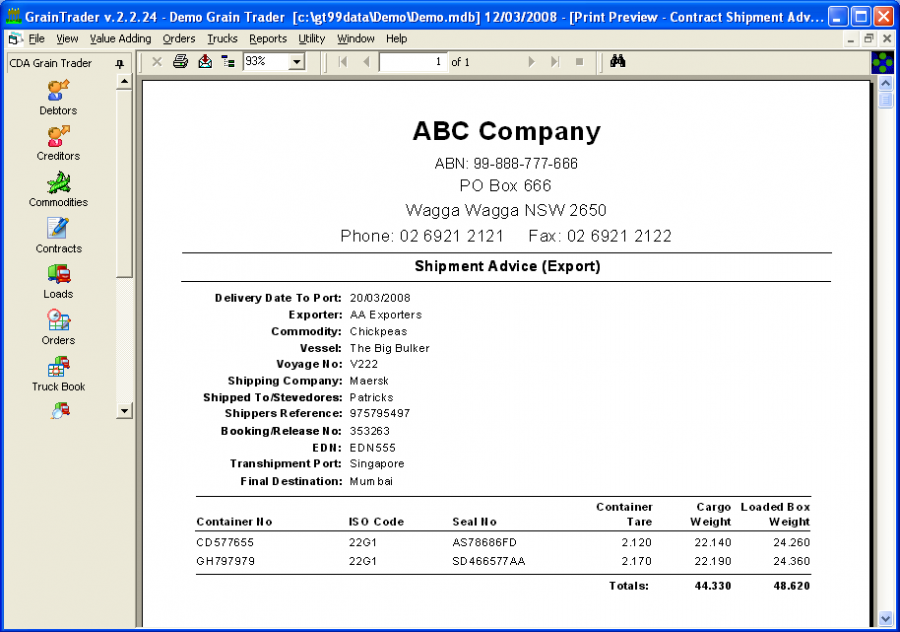Click delivery date 20/03/2008

380,298
